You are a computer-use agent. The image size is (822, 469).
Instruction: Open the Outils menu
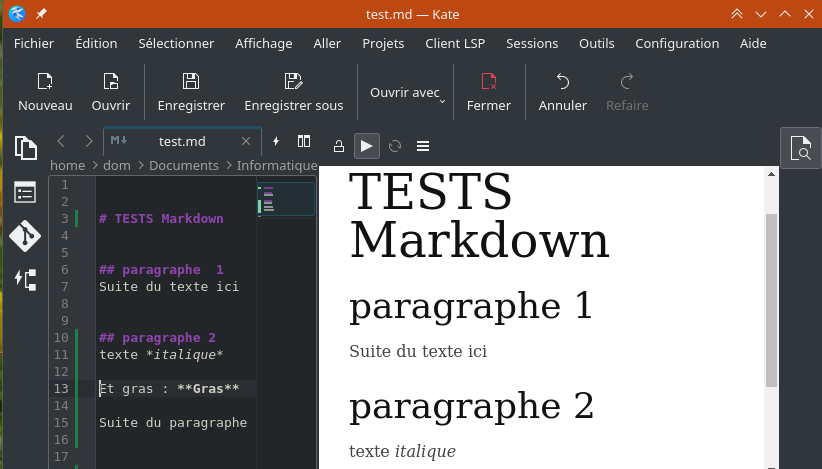coord(597,43)
